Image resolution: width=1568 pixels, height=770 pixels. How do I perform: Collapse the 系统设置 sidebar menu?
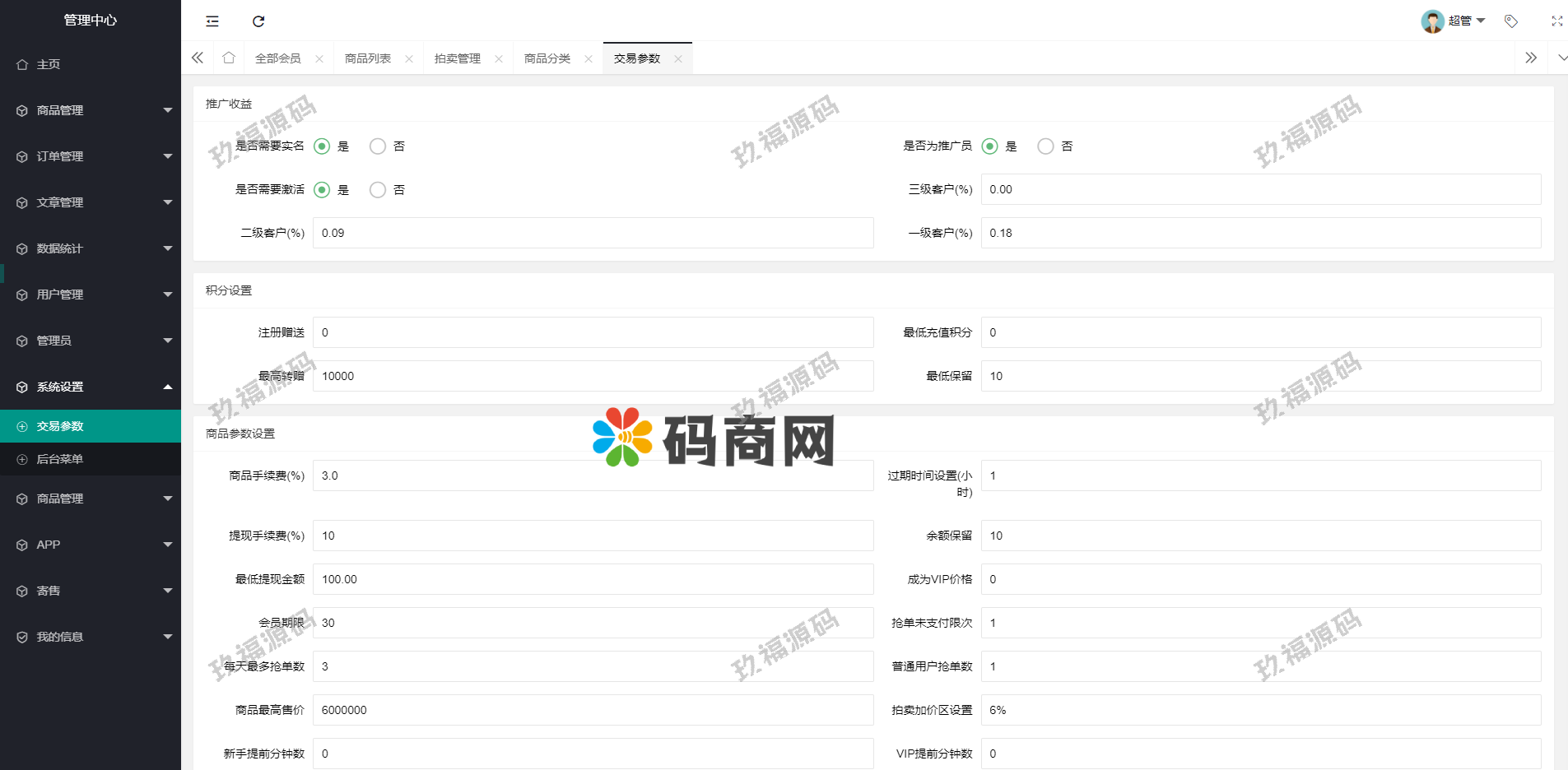(x=91, y=387)
